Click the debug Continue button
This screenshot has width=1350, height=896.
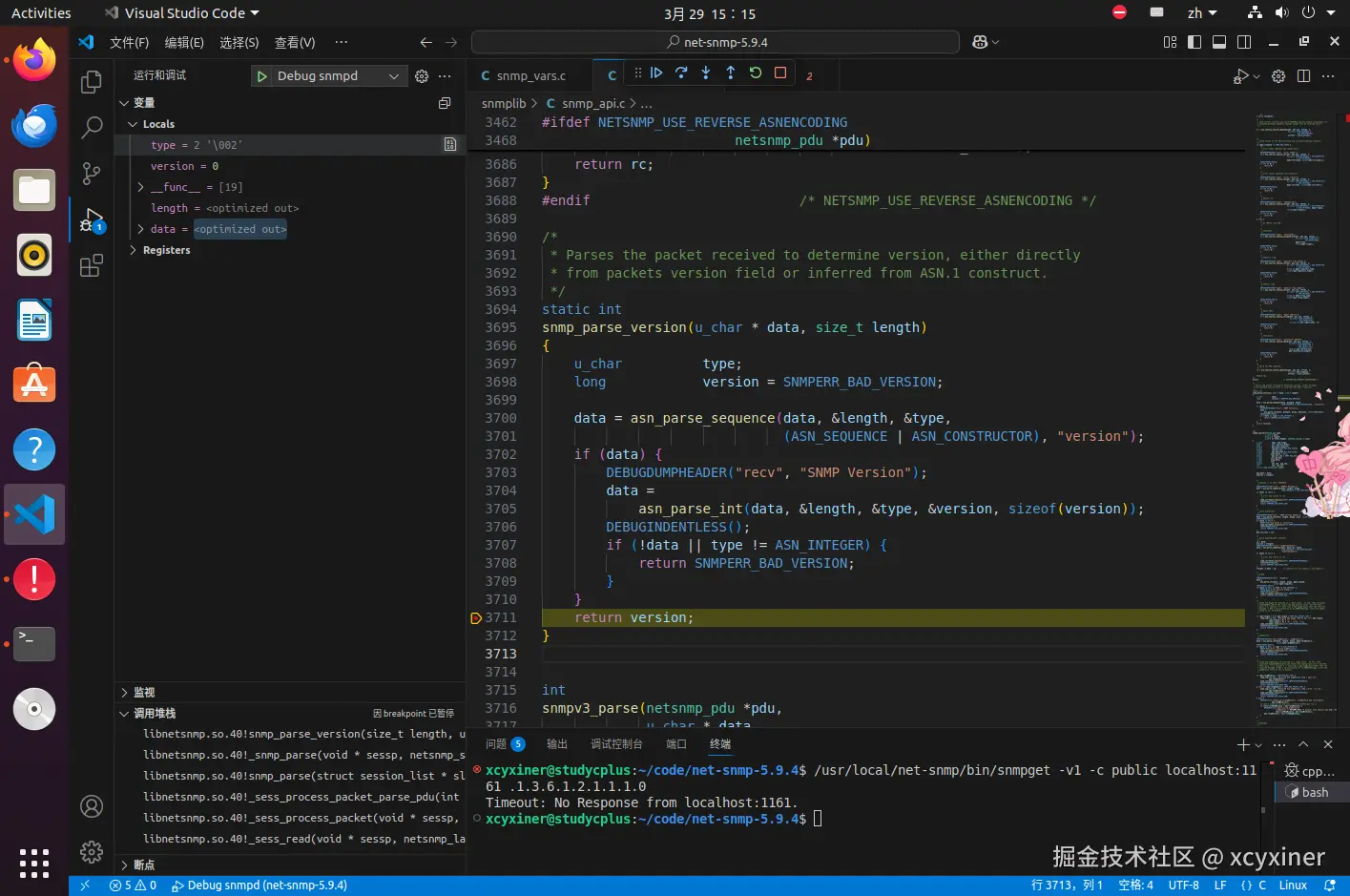656,73
